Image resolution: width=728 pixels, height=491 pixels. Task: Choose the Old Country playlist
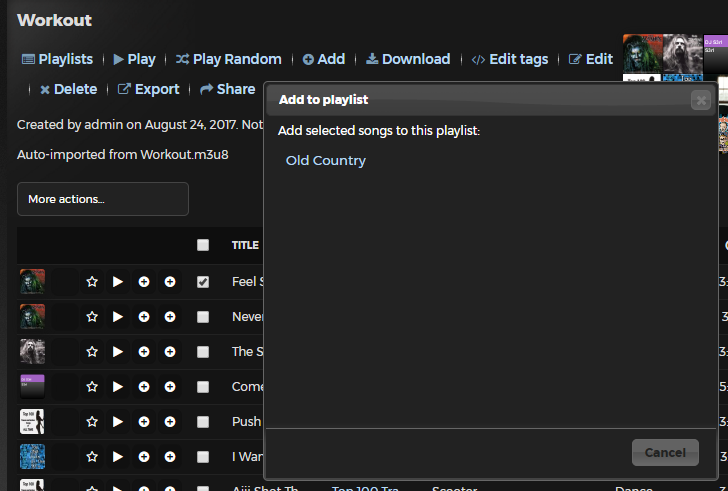click(x=326, y=161)
